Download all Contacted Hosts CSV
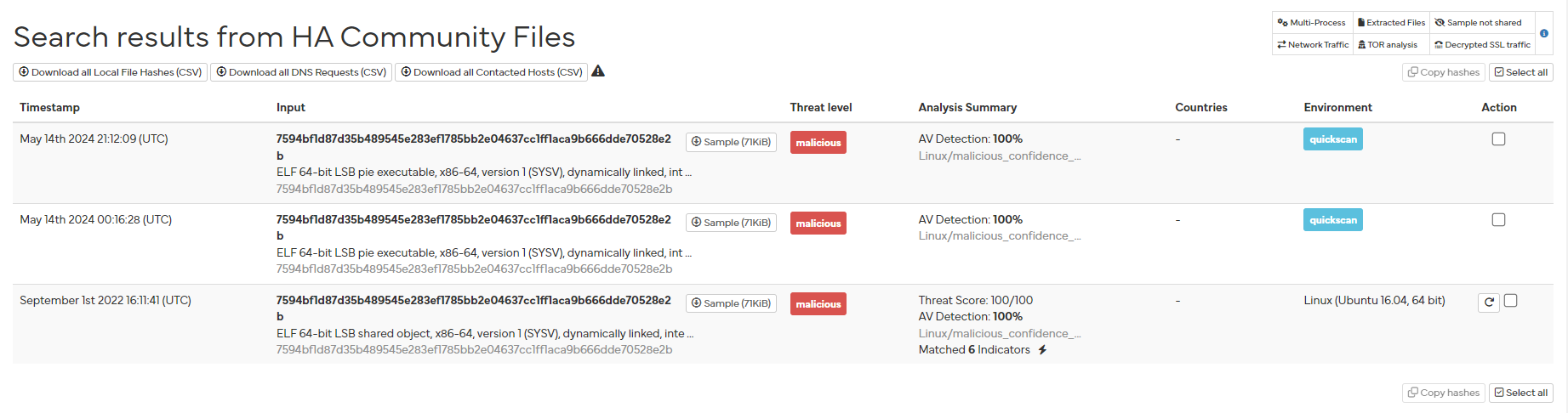Image resolution: width=1568 pixels, height=413 pixels. coord(491,72)
